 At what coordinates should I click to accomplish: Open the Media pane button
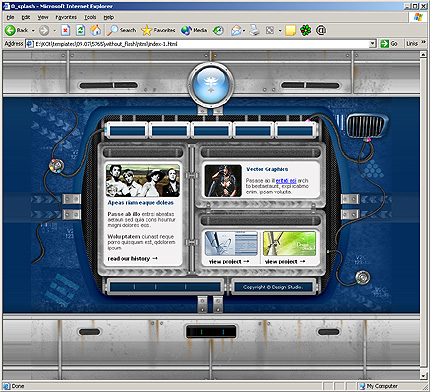pos(194,30)
